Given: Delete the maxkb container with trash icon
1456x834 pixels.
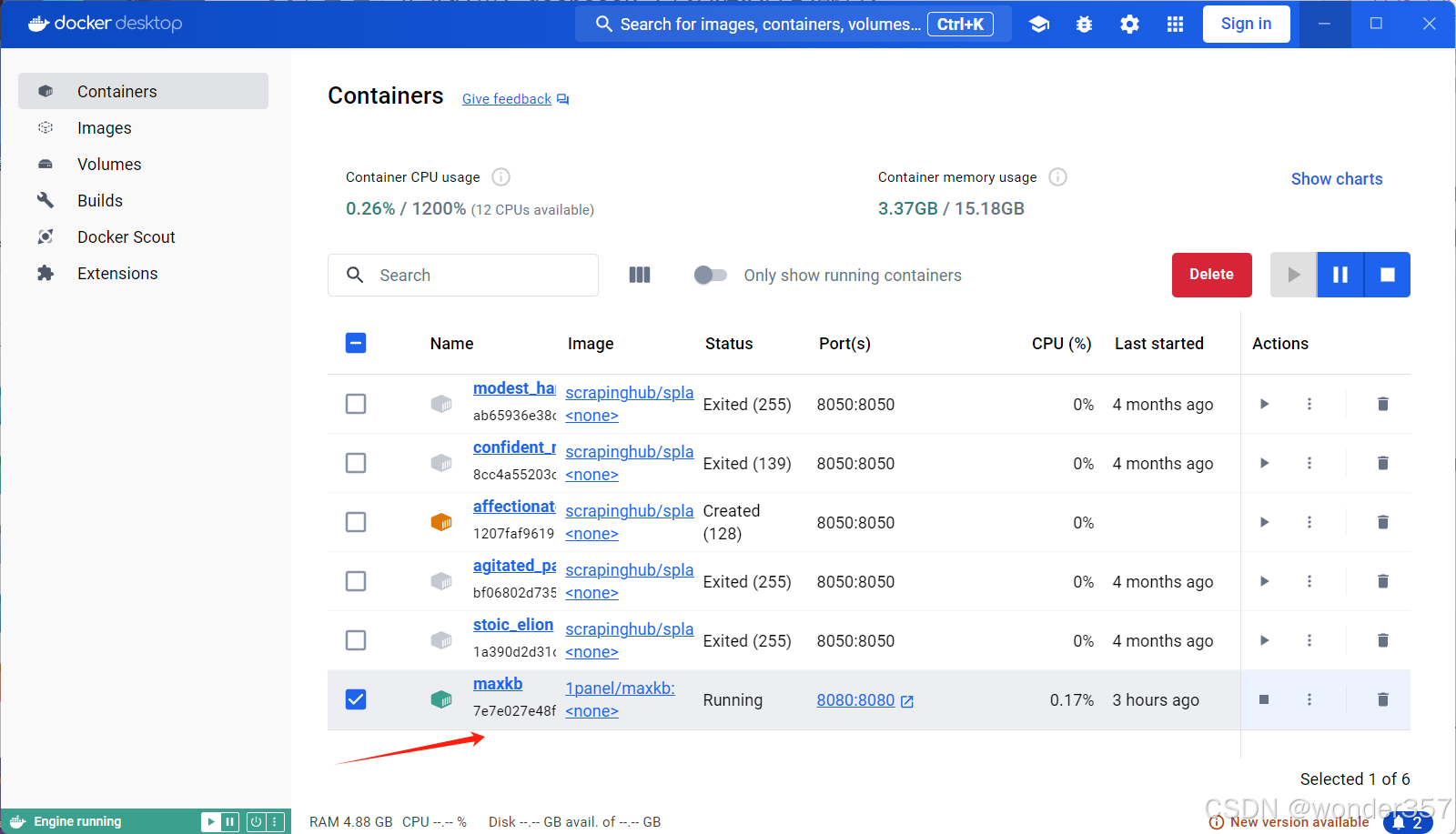Looking at the screenshot, I should 1382,699.
